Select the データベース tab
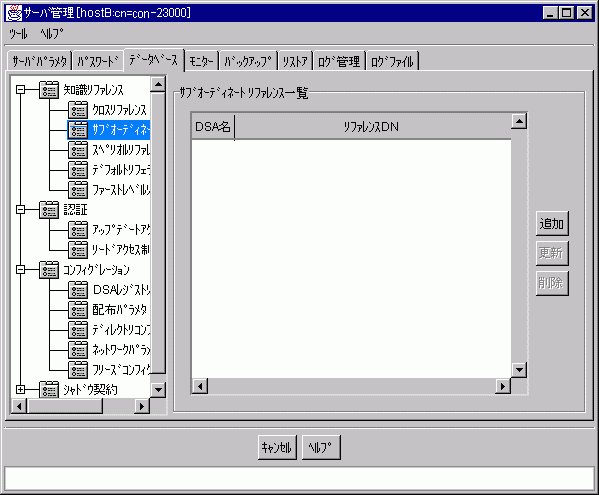599x495 pixels. pyautogui.click(x=154, y=60)
